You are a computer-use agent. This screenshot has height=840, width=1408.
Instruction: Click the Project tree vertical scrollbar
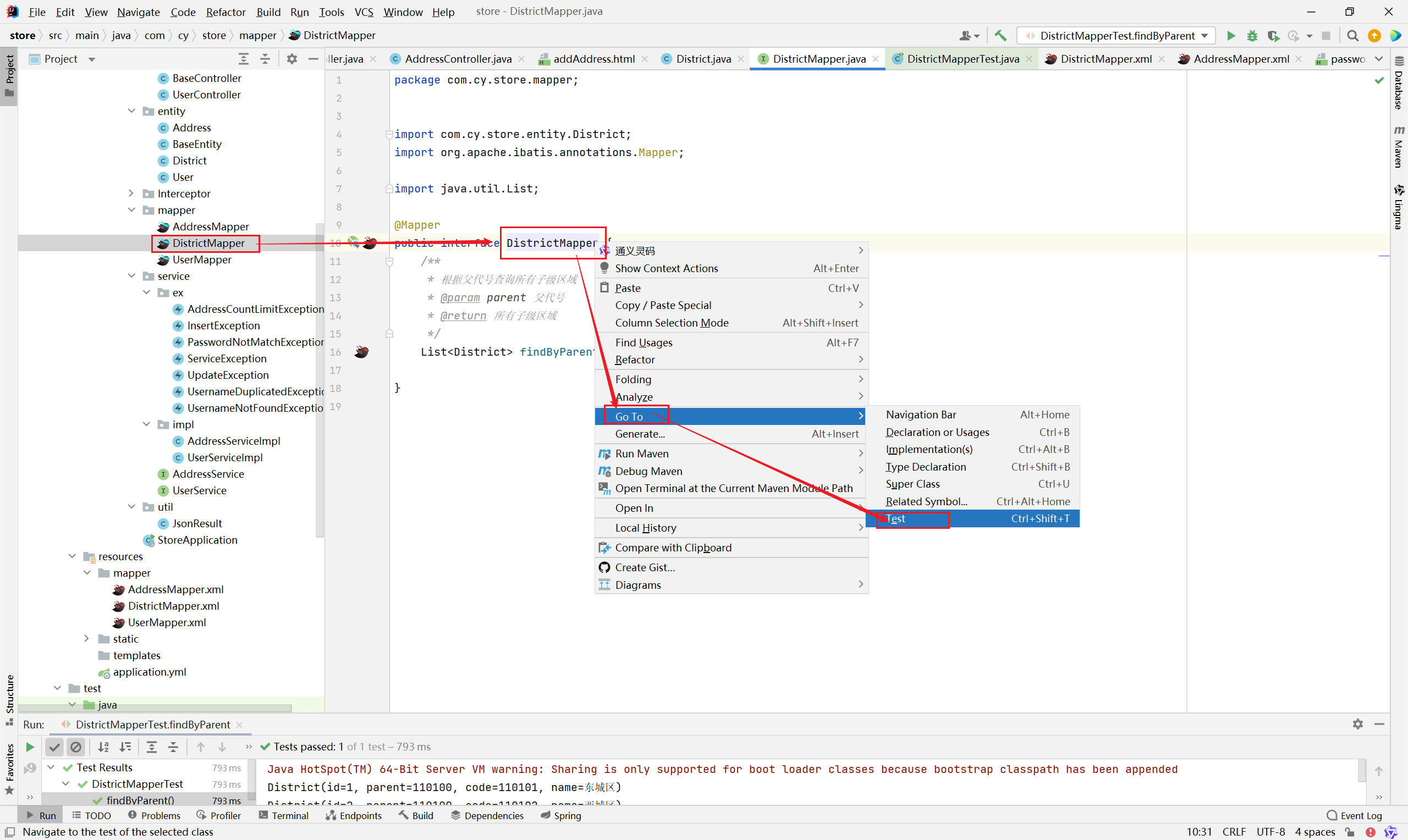tap(320, 379)
